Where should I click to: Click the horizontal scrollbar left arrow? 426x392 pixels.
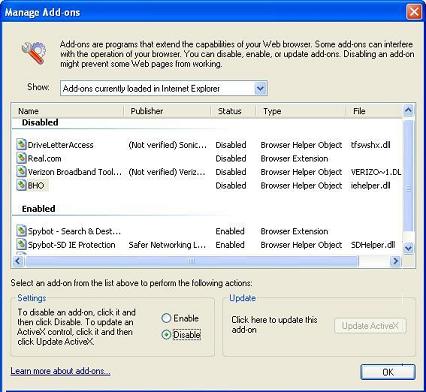[18, 261]
